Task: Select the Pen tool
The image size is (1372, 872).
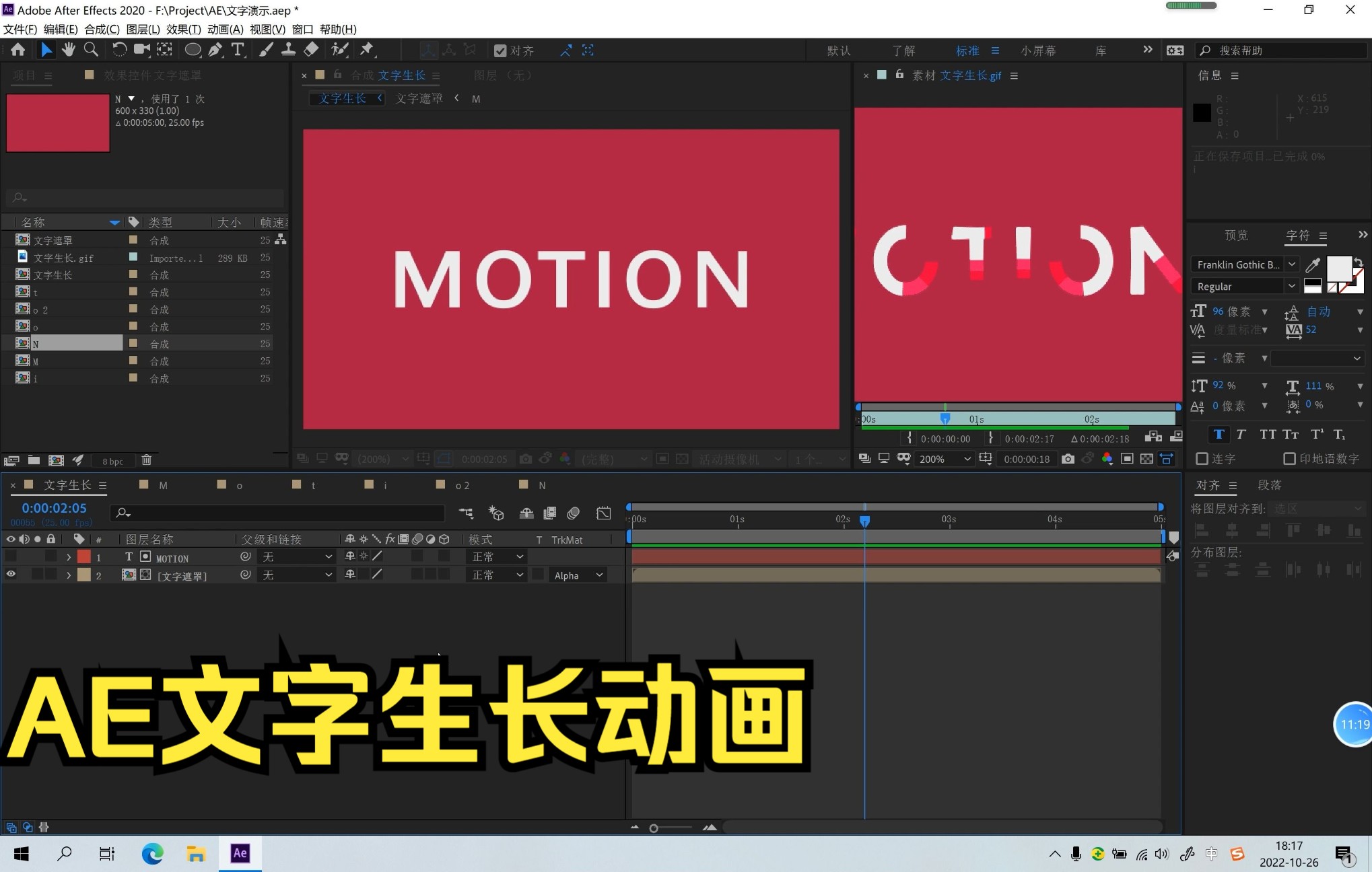Action: pyautogui.click(x=216, y=50)
